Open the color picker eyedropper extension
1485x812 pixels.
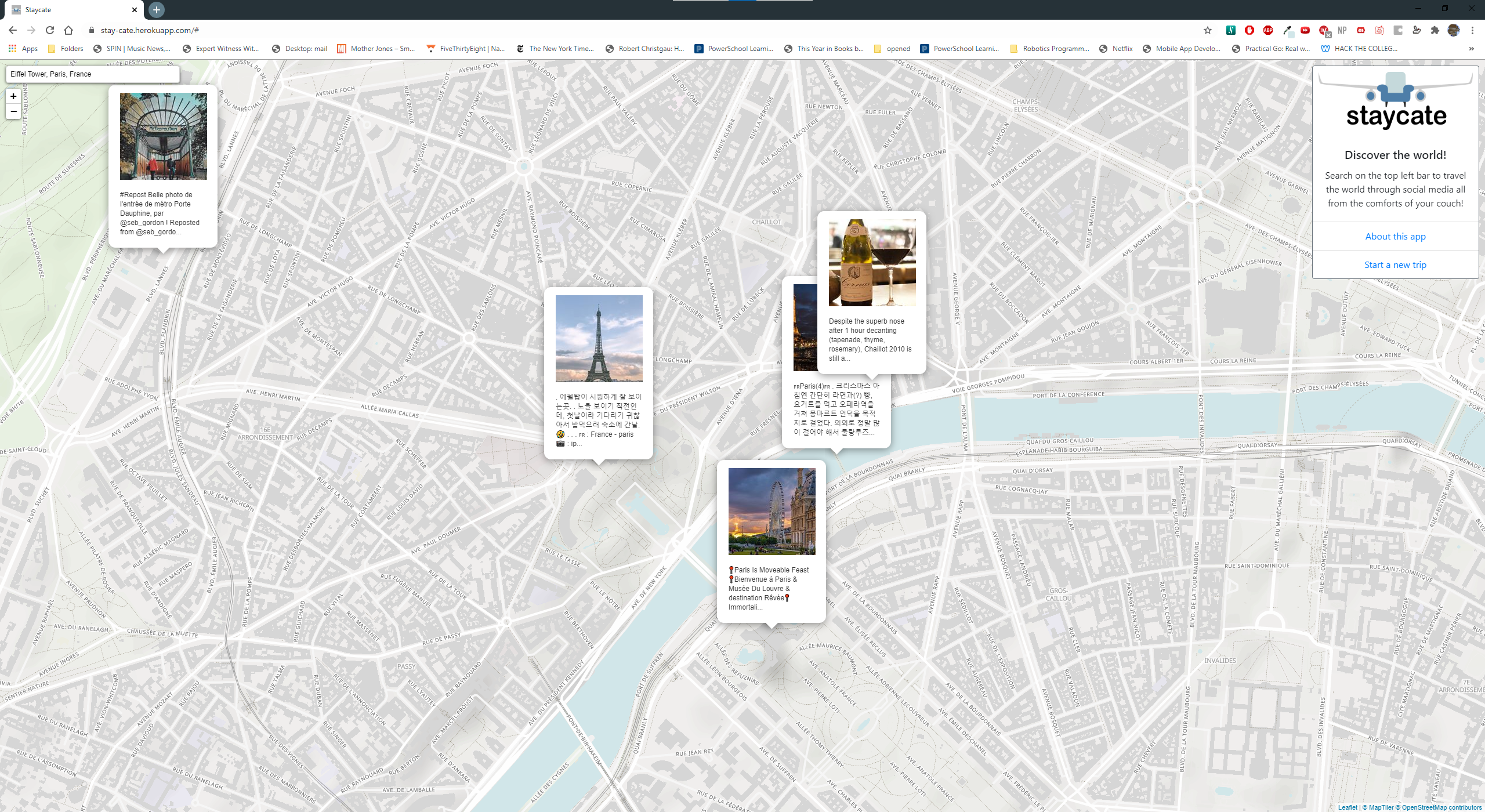coord(1287,30)
